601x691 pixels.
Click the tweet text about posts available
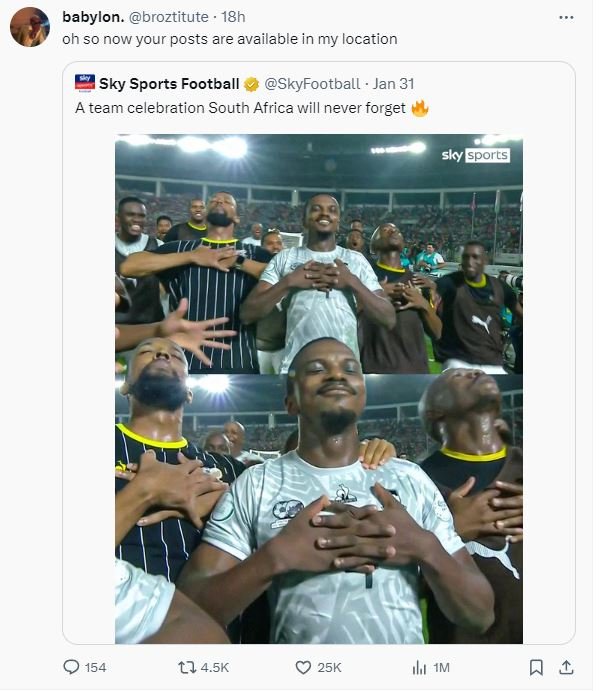click(x=230, y=39)
